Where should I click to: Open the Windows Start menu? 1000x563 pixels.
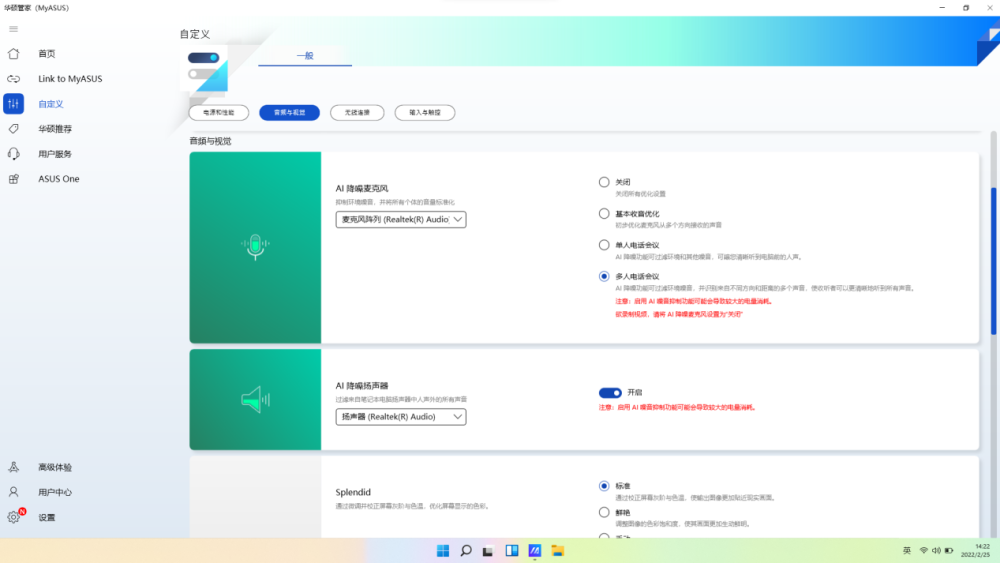point(443,551)
